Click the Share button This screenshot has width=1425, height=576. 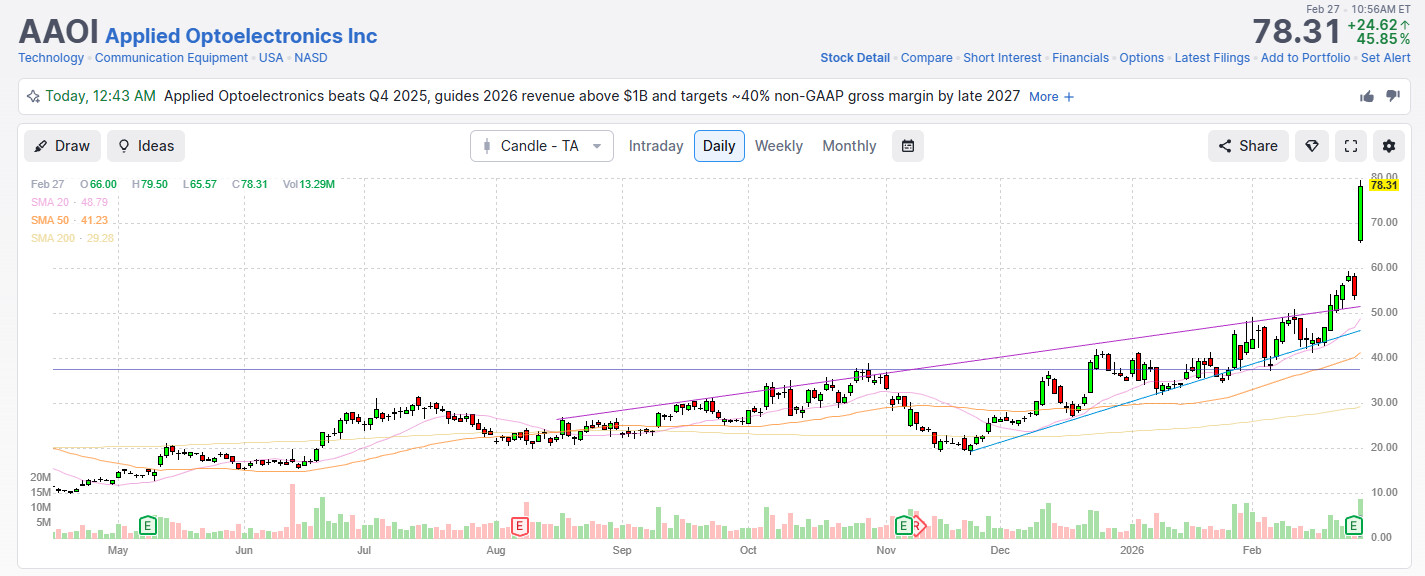tap(1248, 146)
